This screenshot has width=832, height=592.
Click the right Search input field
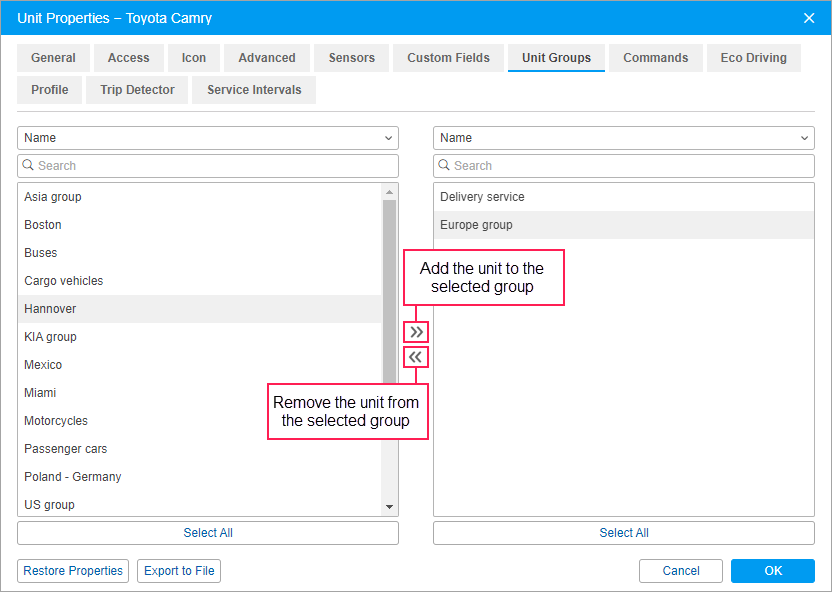pos(624,166)
